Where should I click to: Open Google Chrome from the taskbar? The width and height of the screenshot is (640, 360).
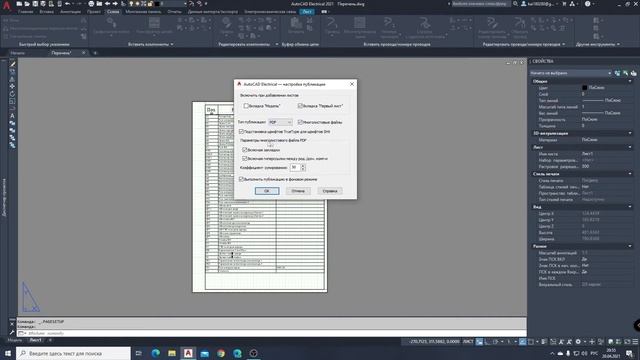(x=221, y=353)
